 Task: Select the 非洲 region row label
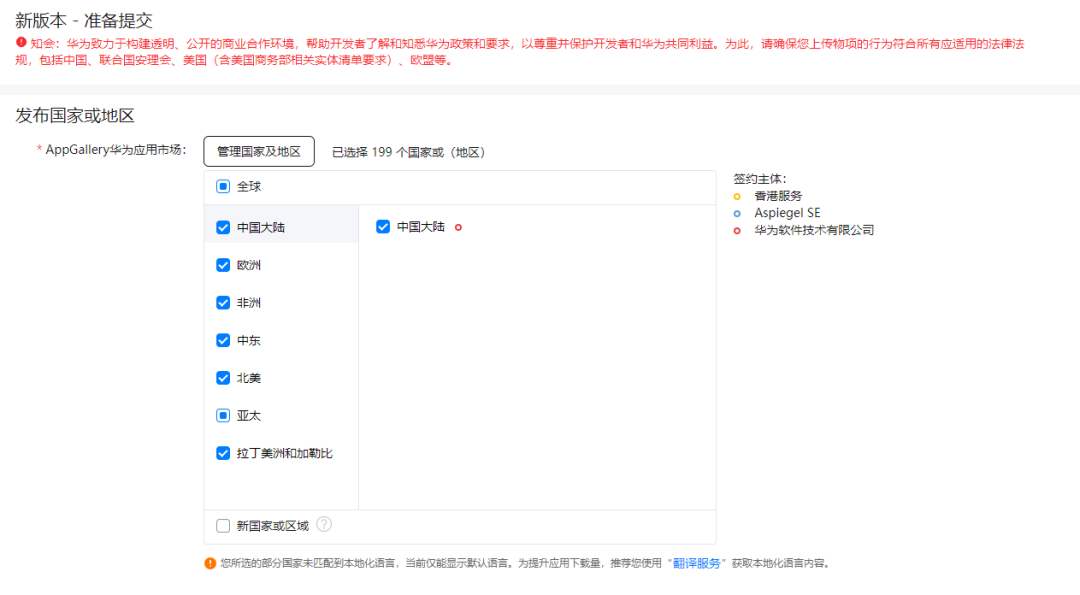tap(249, 303)
